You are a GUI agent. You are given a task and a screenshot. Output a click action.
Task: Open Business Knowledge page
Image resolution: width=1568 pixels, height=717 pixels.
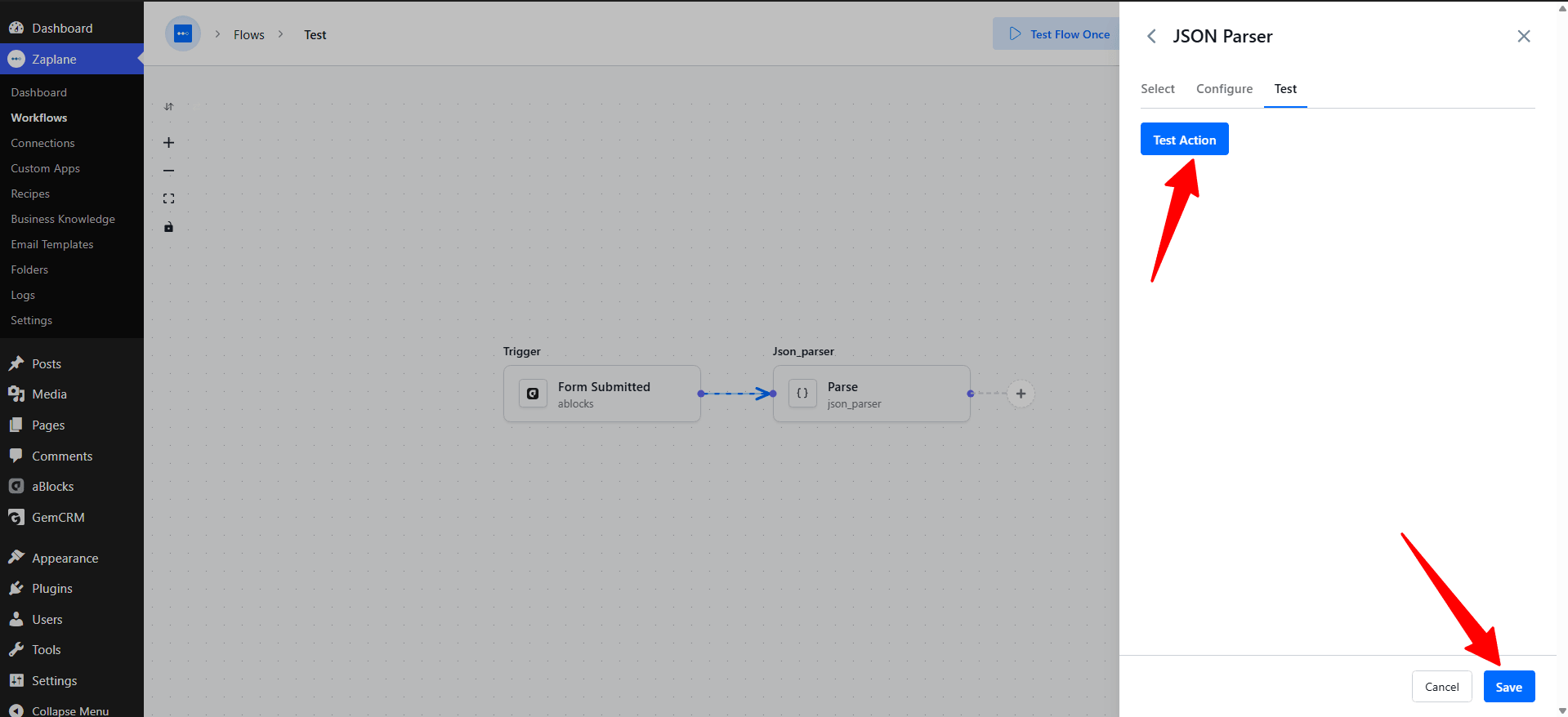coord(63,219)
